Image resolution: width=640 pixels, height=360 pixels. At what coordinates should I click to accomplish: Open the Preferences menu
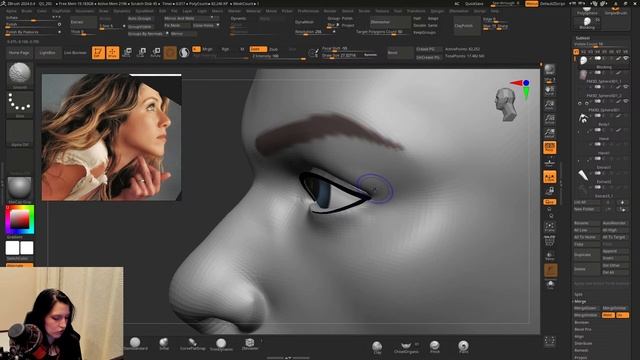308,11
